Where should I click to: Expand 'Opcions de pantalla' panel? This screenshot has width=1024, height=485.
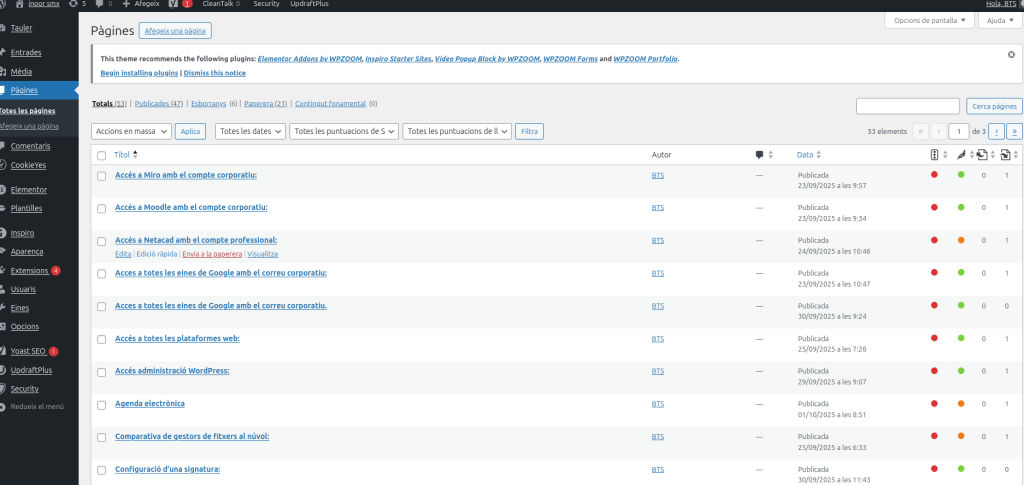pyautogui.click(x=931, y=20)
